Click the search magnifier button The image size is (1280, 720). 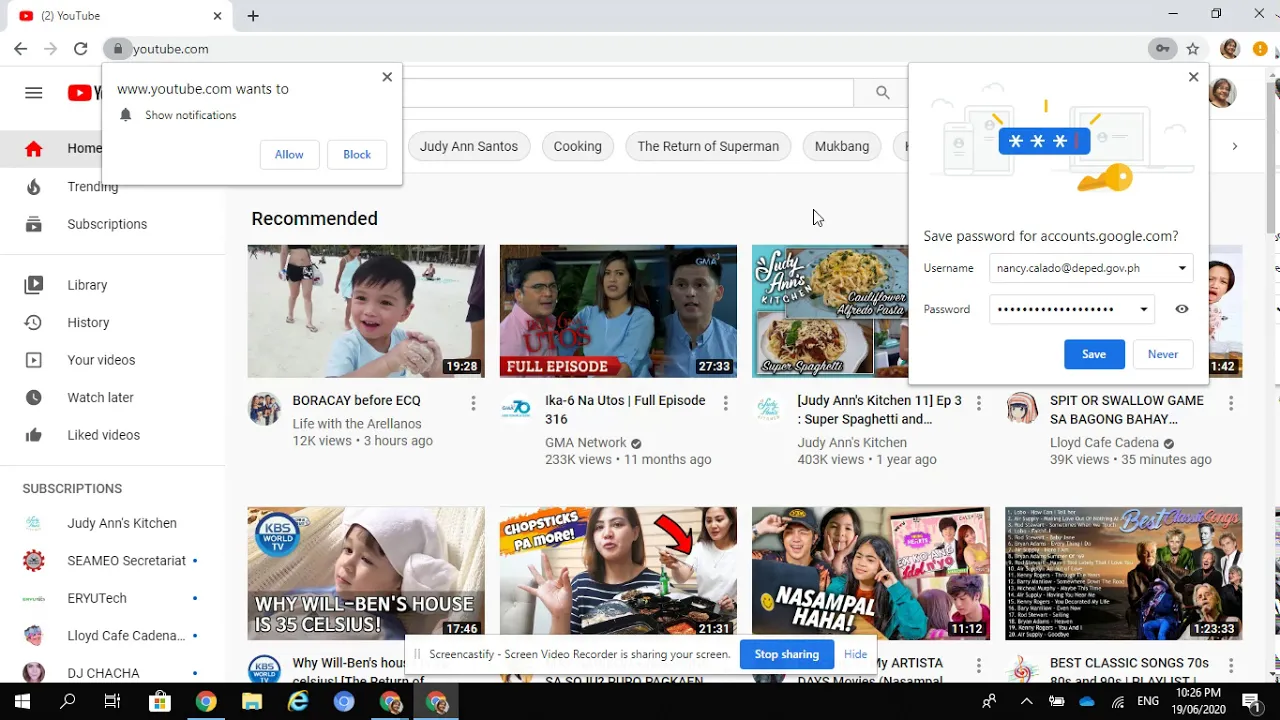click(x=882, y=93)
